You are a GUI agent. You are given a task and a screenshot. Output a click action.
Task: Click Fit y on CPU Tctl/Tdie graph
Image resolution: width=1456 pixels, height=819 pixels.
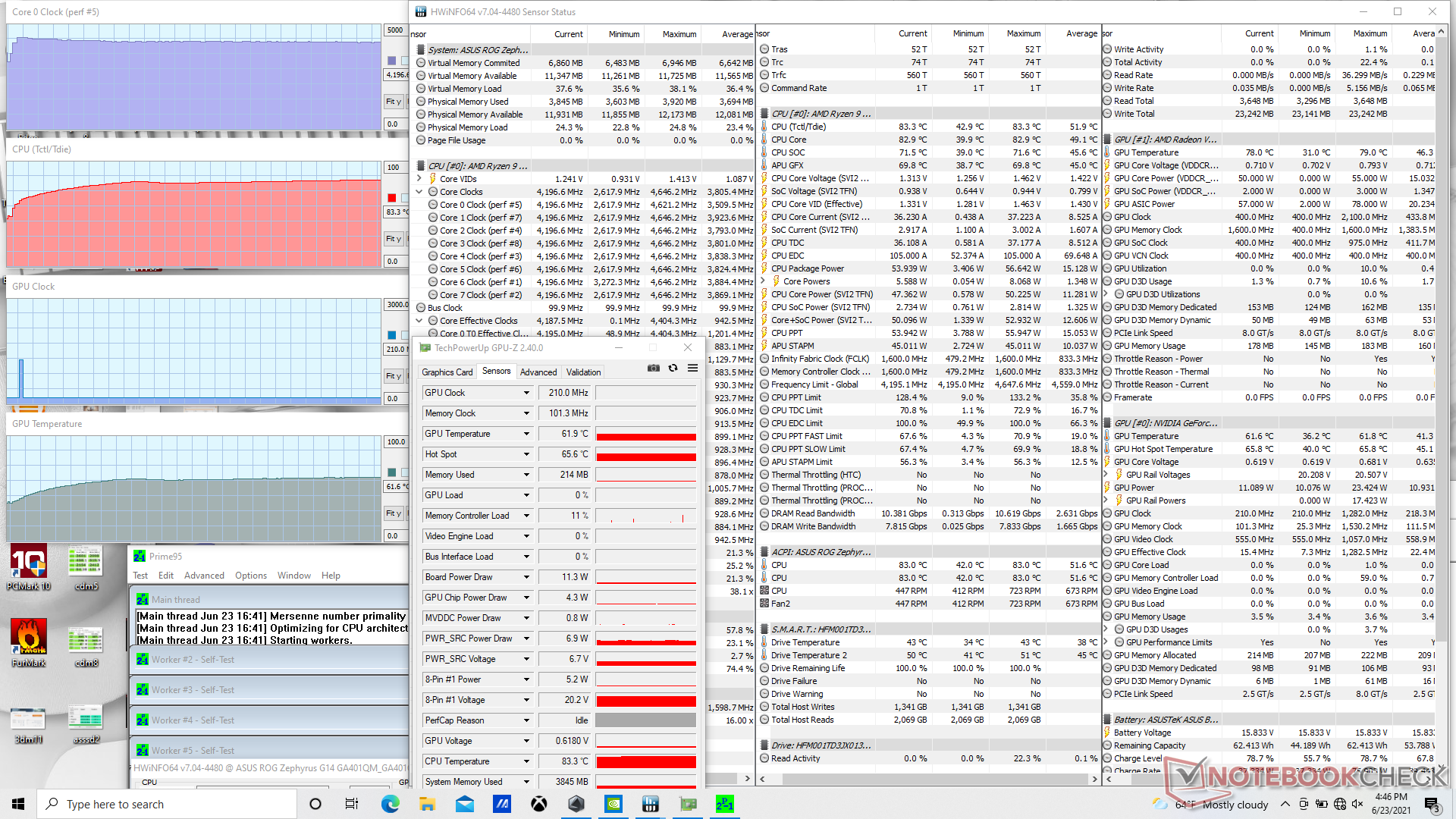[x=393, y=239]
